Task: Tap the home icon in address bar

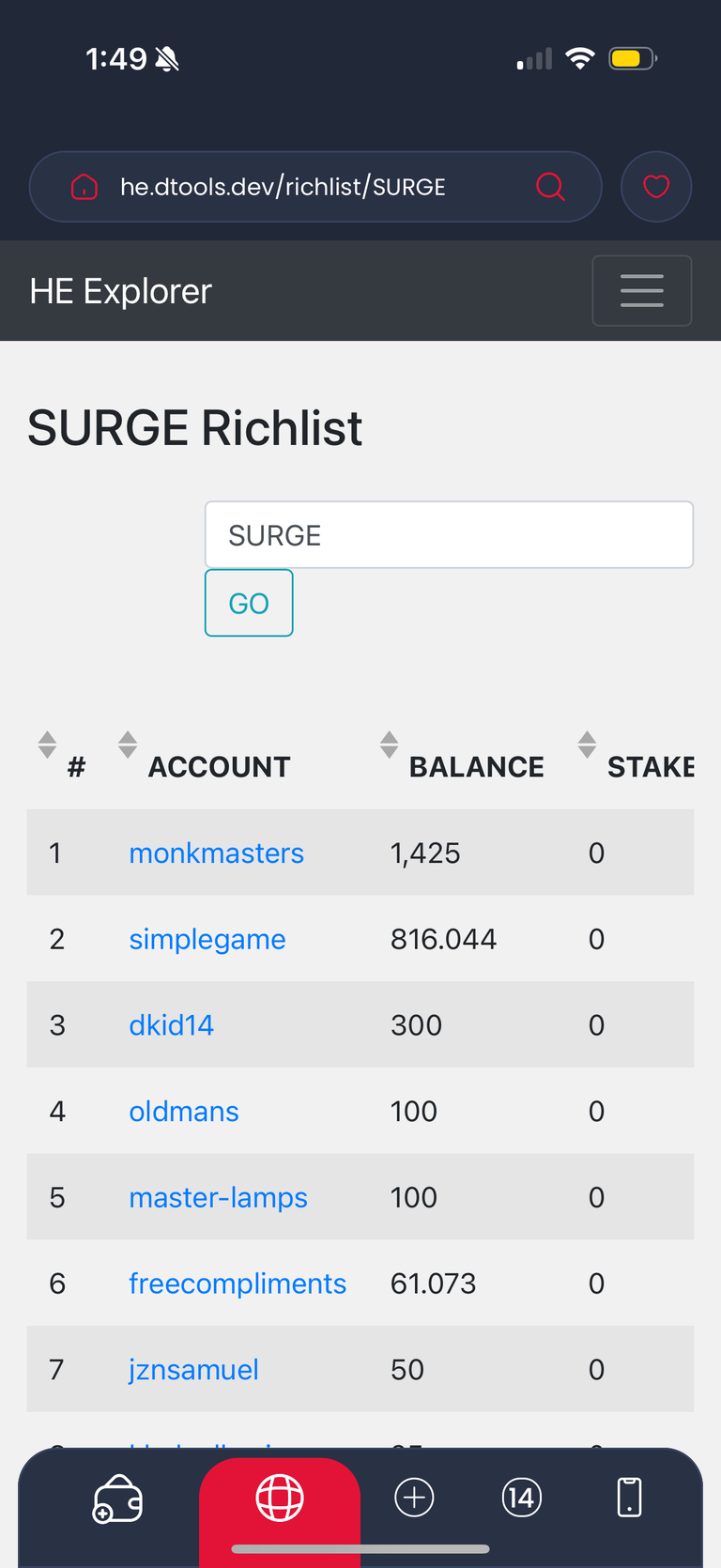Action: pyautogui.click(x=84, y=187)
